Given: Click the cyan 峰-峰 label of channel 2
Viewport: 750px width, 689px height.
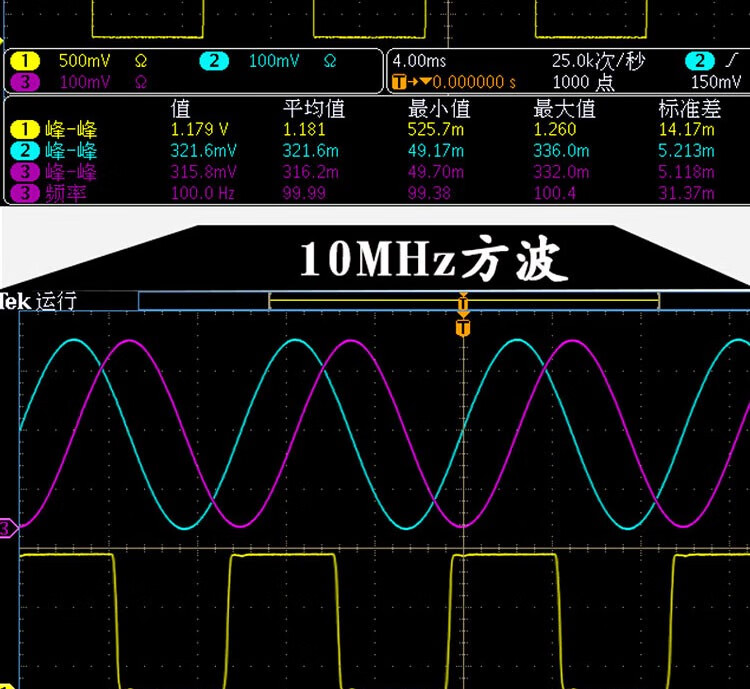Looking at the screenshot, I should click(x=71, y=151).
